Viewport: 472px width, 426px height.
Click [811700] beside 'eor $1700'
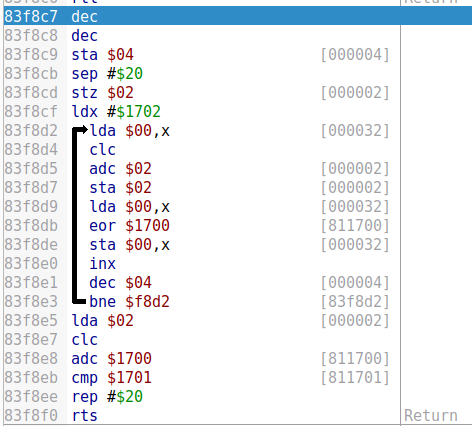(355, 225)
